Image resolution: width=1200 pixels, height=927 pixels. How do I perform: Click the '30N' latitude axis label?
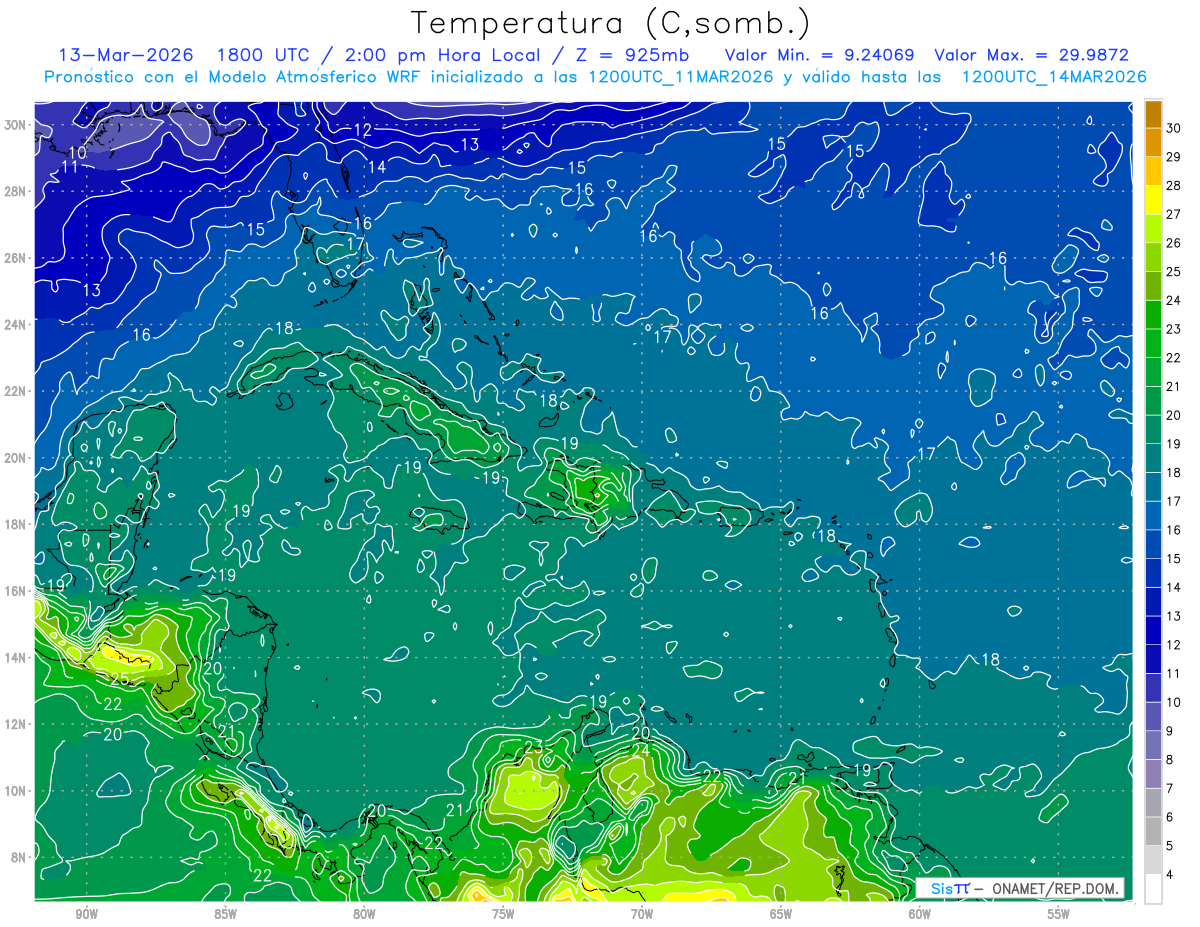pyautogui.click(x=15, y=125)
